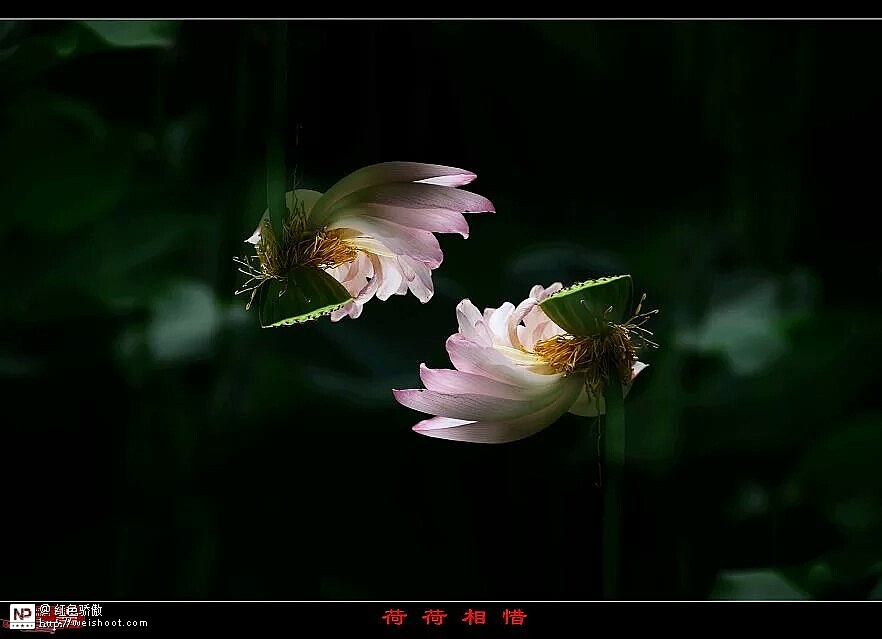Click the green seed pod of lower-right lotus
882x639 pixels.
(590, 304)
